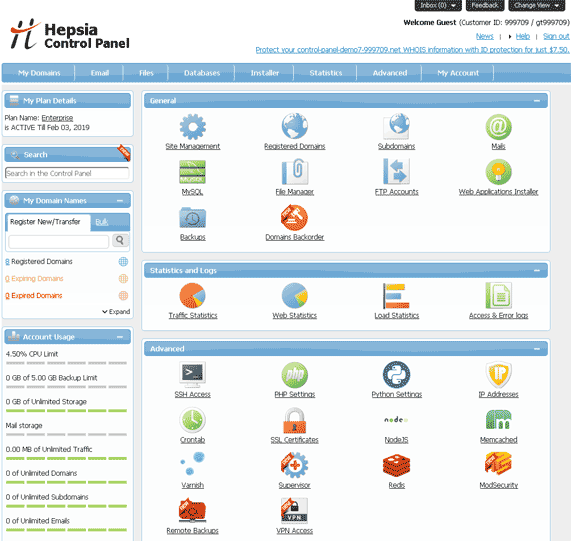Expand the domain names list

[116, 312]
